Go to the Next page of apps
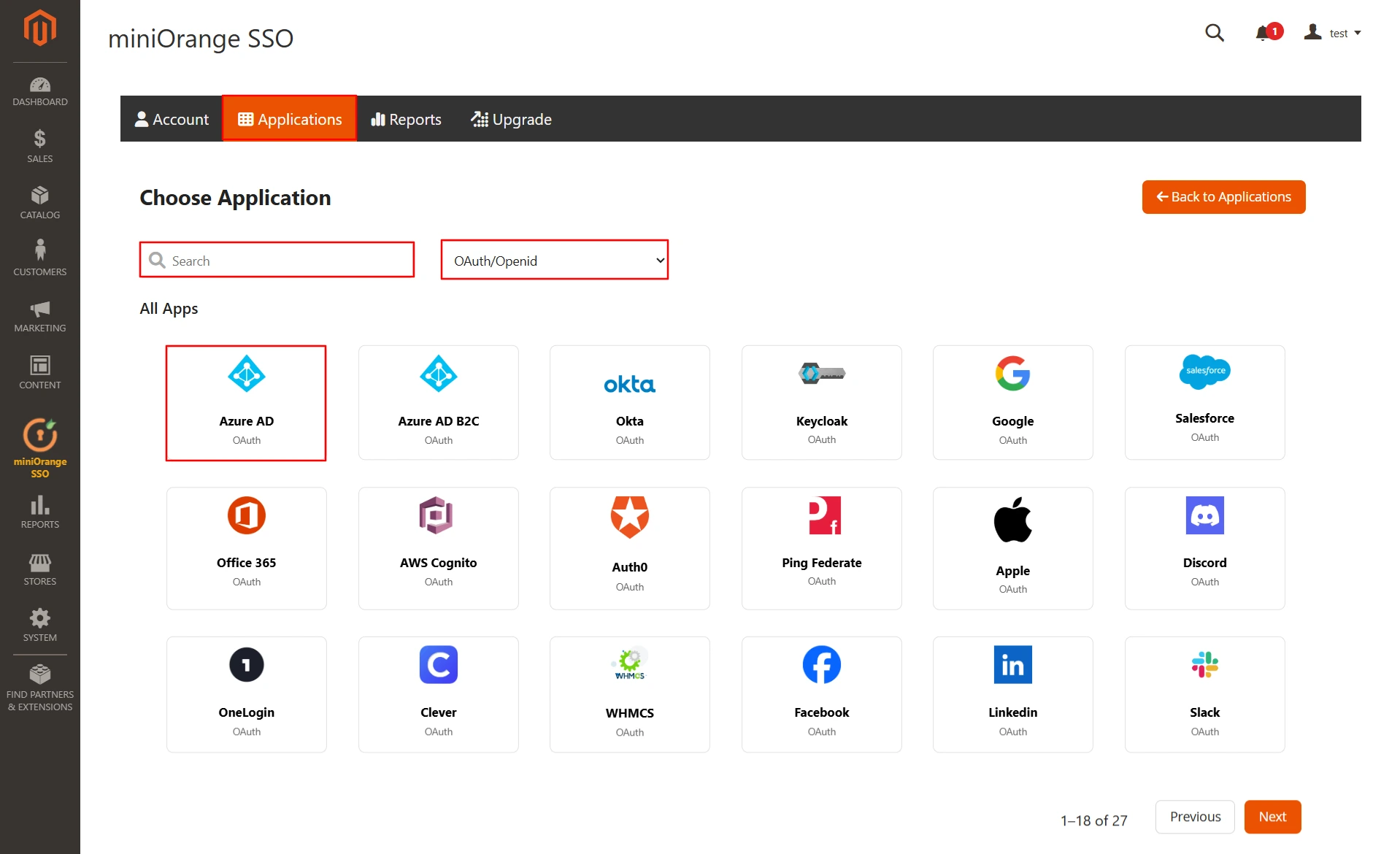Viewport: 1400px width, 854px height. point(1272,817)
